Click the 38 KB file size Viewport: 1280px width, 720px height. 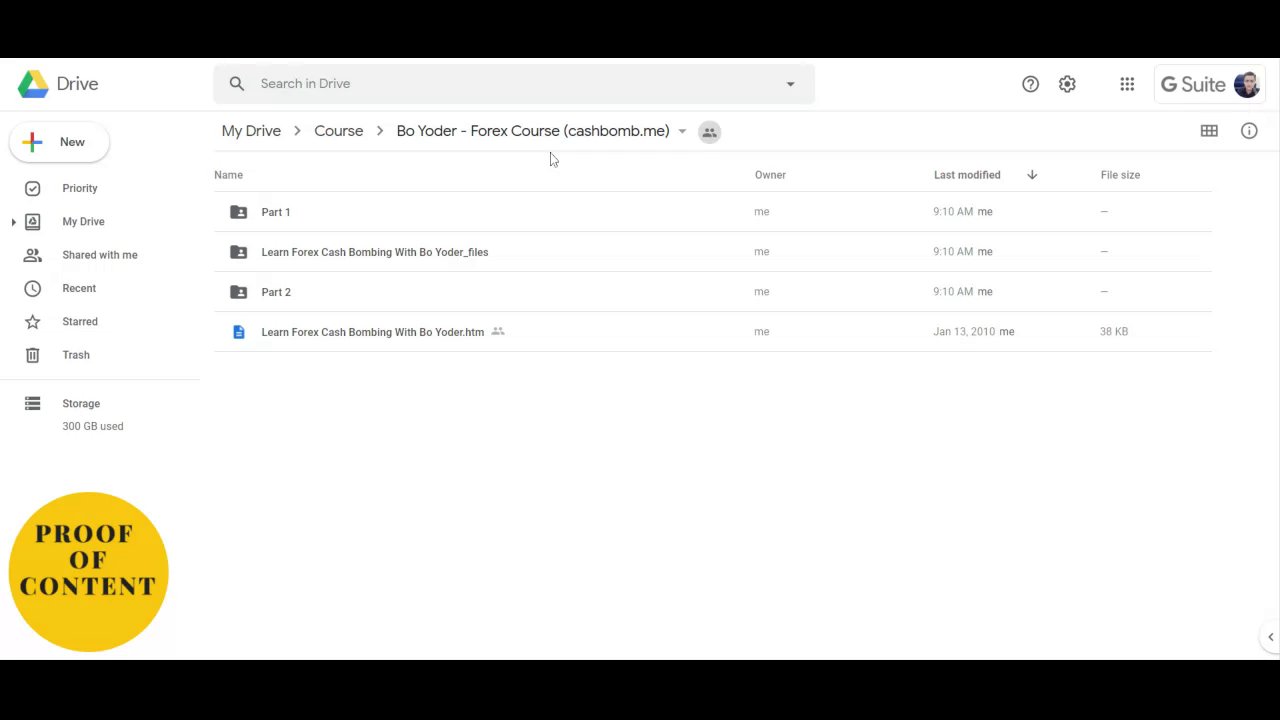[1114, 332]
